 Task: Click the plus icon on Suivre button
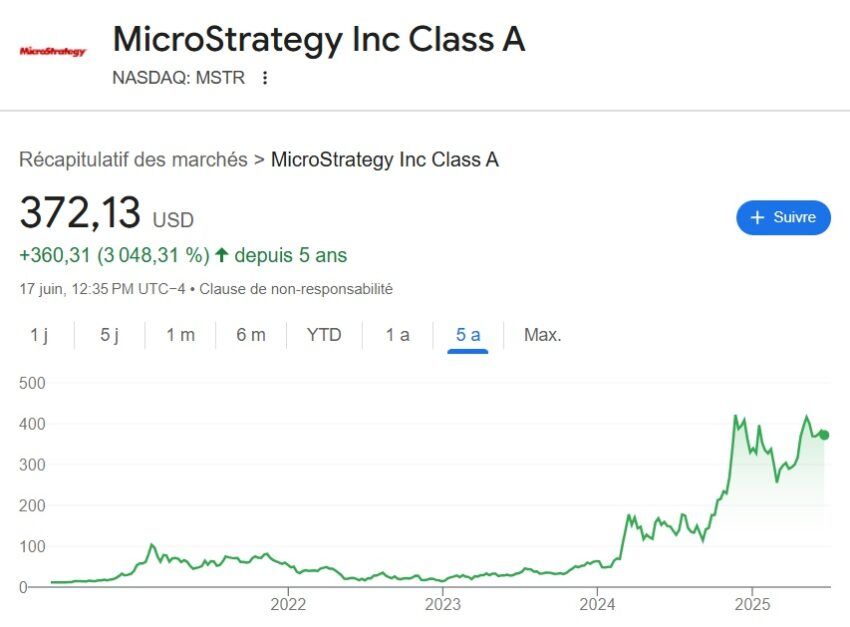click(757, 217)
